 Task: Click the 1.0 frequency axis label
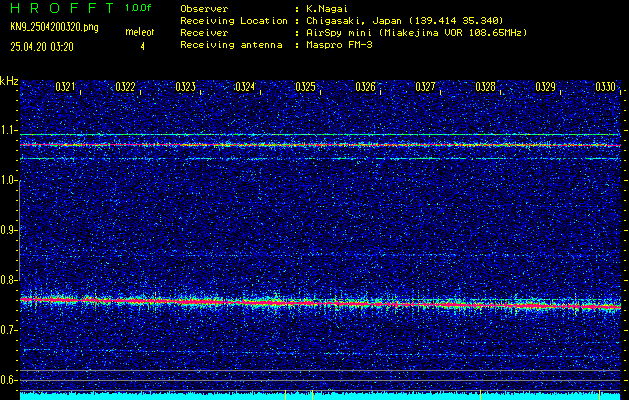(x=8, y=181)
